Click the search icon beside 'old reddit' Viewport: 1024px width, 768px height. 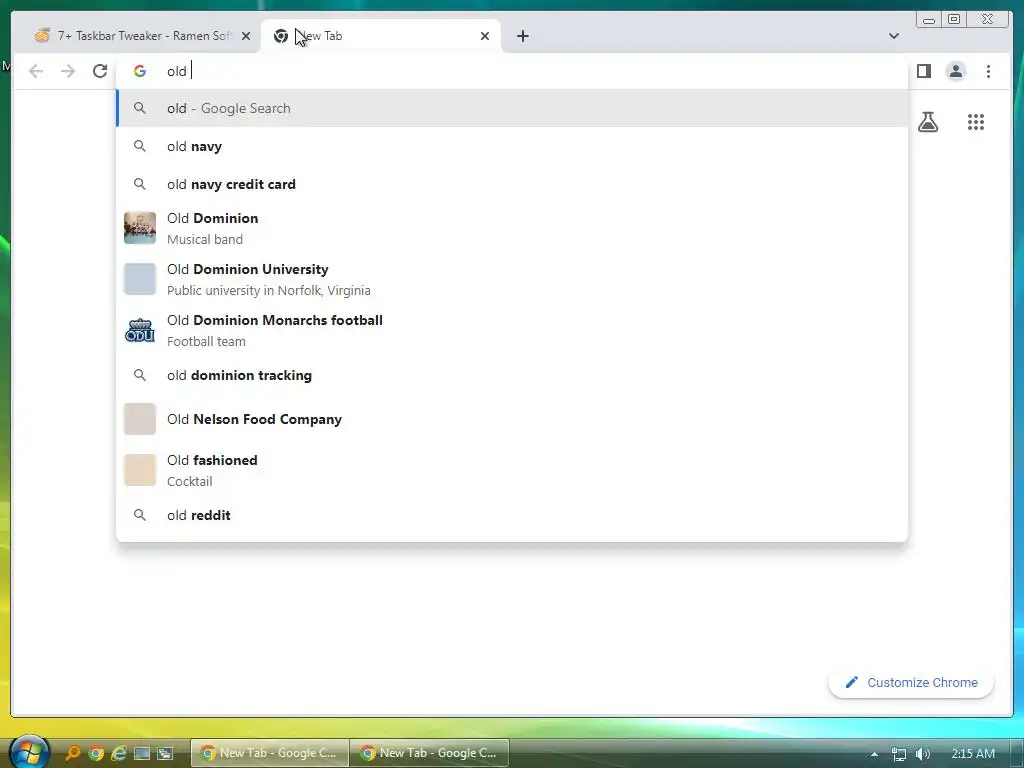[x=140, y=515]
